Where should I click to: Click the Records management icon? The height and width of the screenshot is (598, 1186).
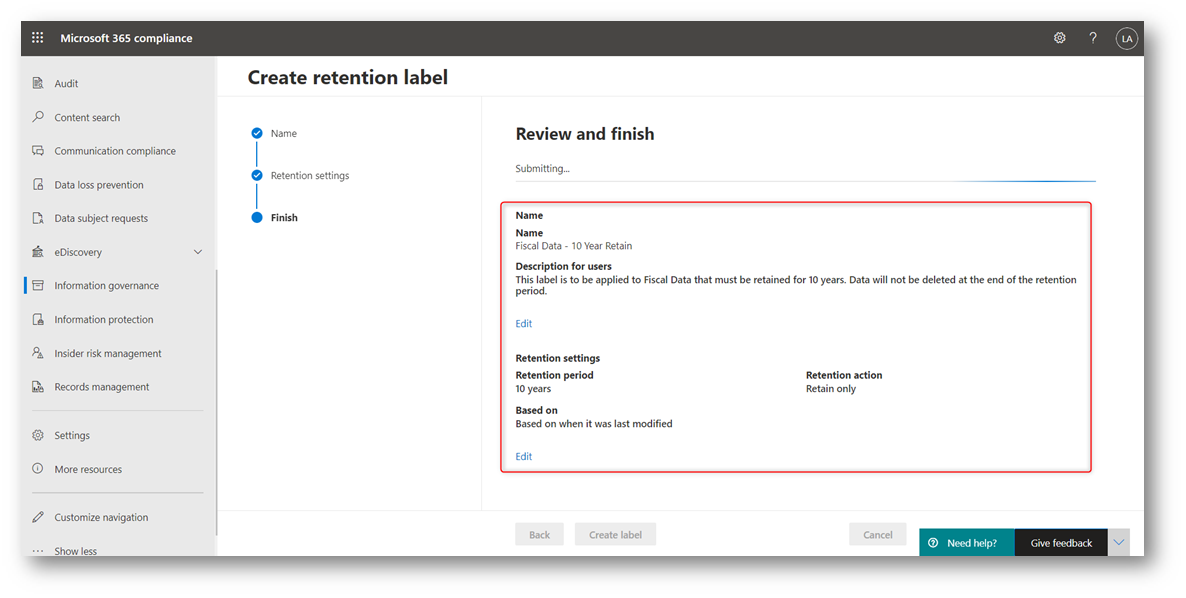click(x=38, y=387)
